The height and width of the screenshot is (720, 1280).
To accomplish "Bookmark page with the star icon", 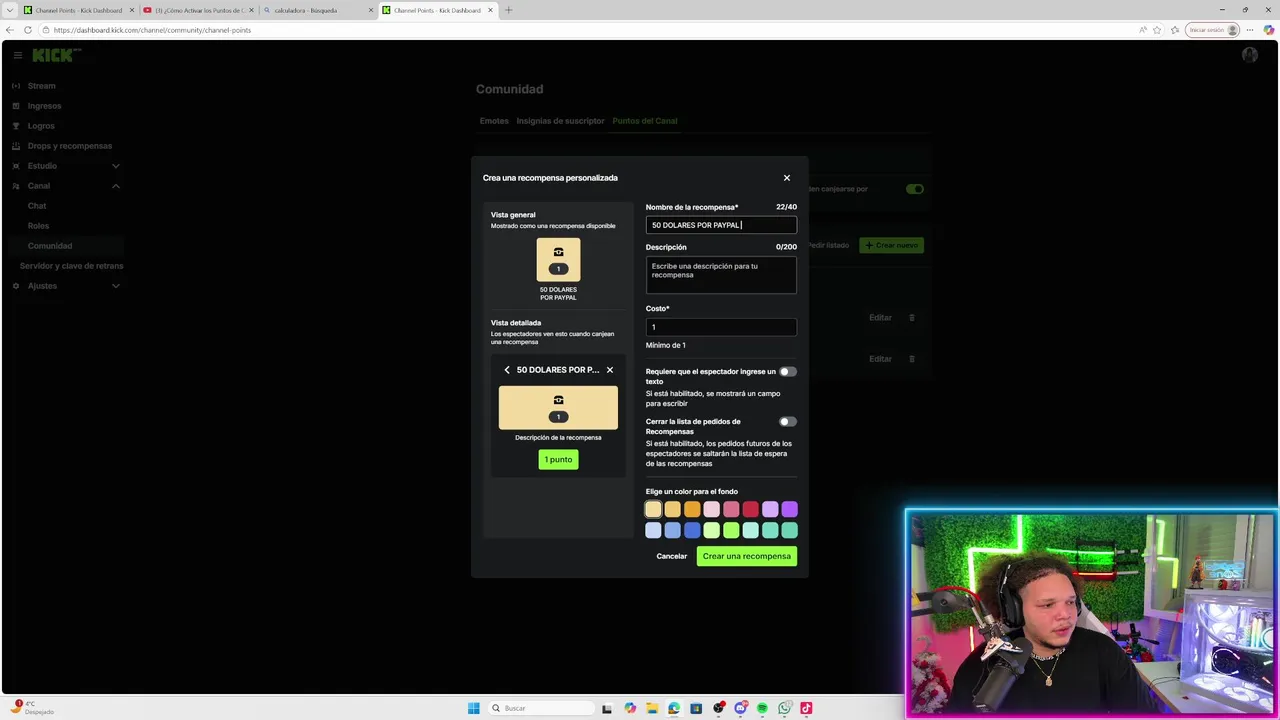I will pyautogui.click(x=1157, y=30).
